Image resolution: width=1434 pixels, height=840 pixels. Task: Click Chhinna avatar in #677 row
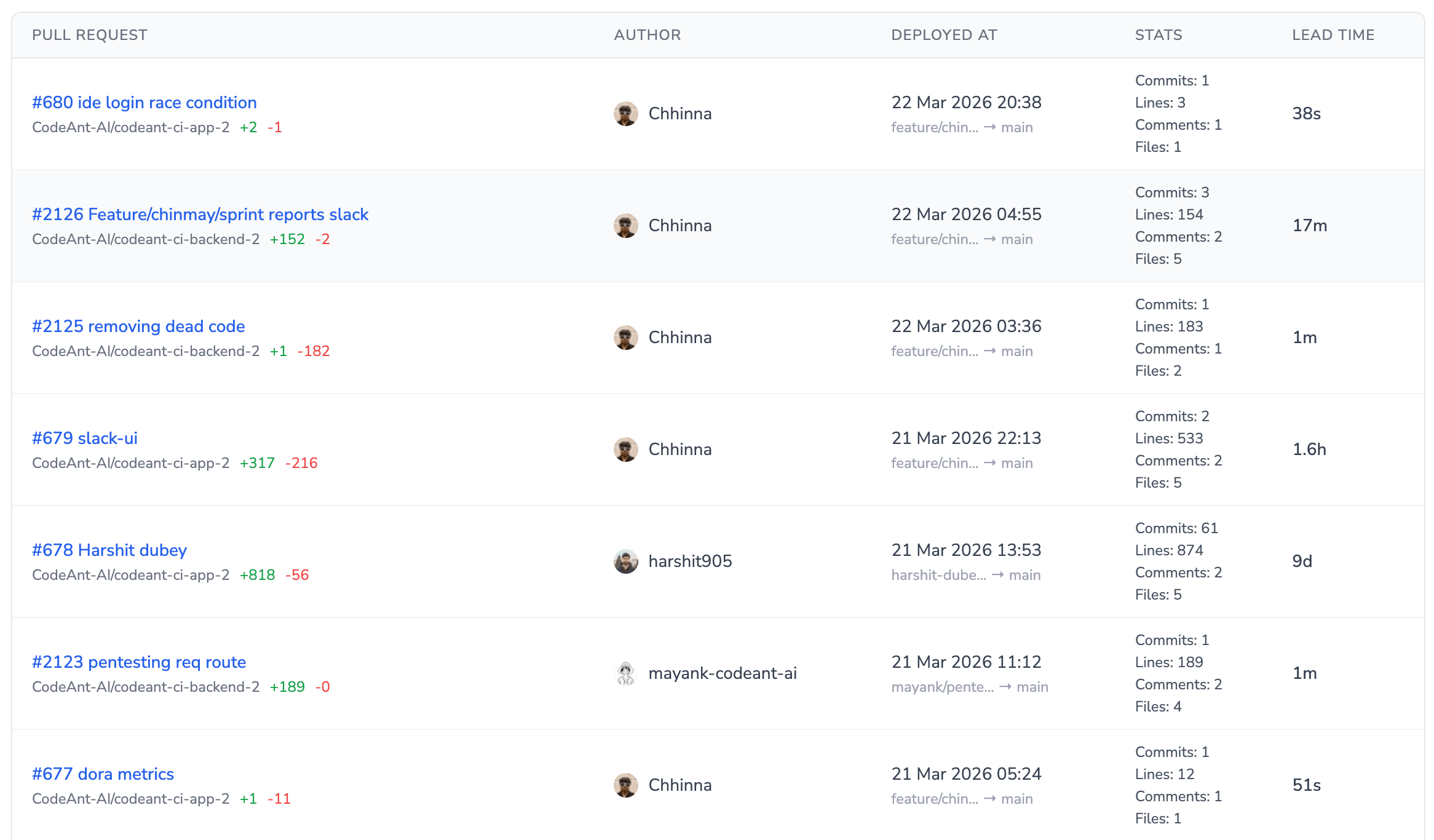click(x=626, y=785)
